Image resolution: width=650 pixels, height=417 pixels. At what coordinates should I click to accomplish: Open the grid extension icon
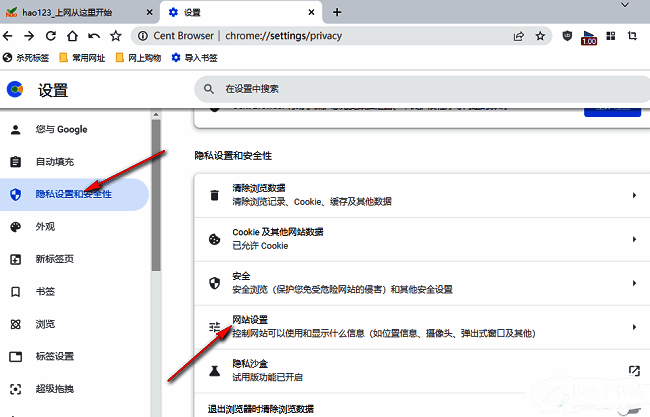611,36
